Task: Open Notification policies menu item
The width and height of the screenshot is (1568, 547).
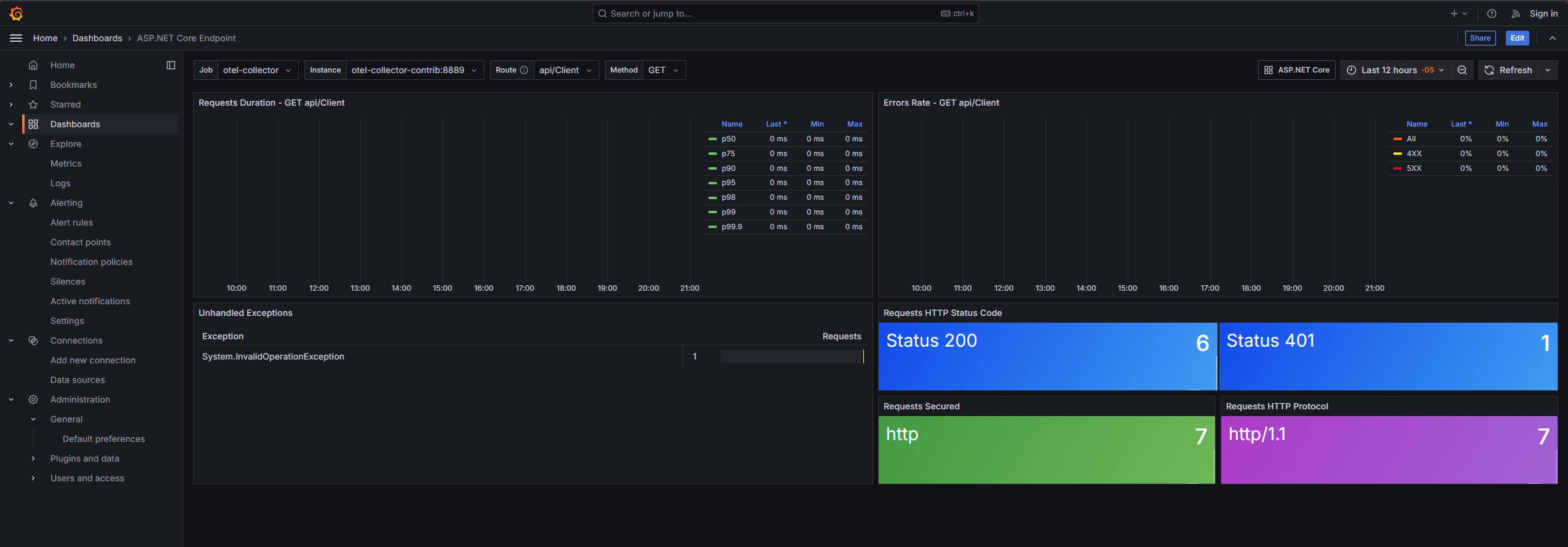Action: (92, 262)
